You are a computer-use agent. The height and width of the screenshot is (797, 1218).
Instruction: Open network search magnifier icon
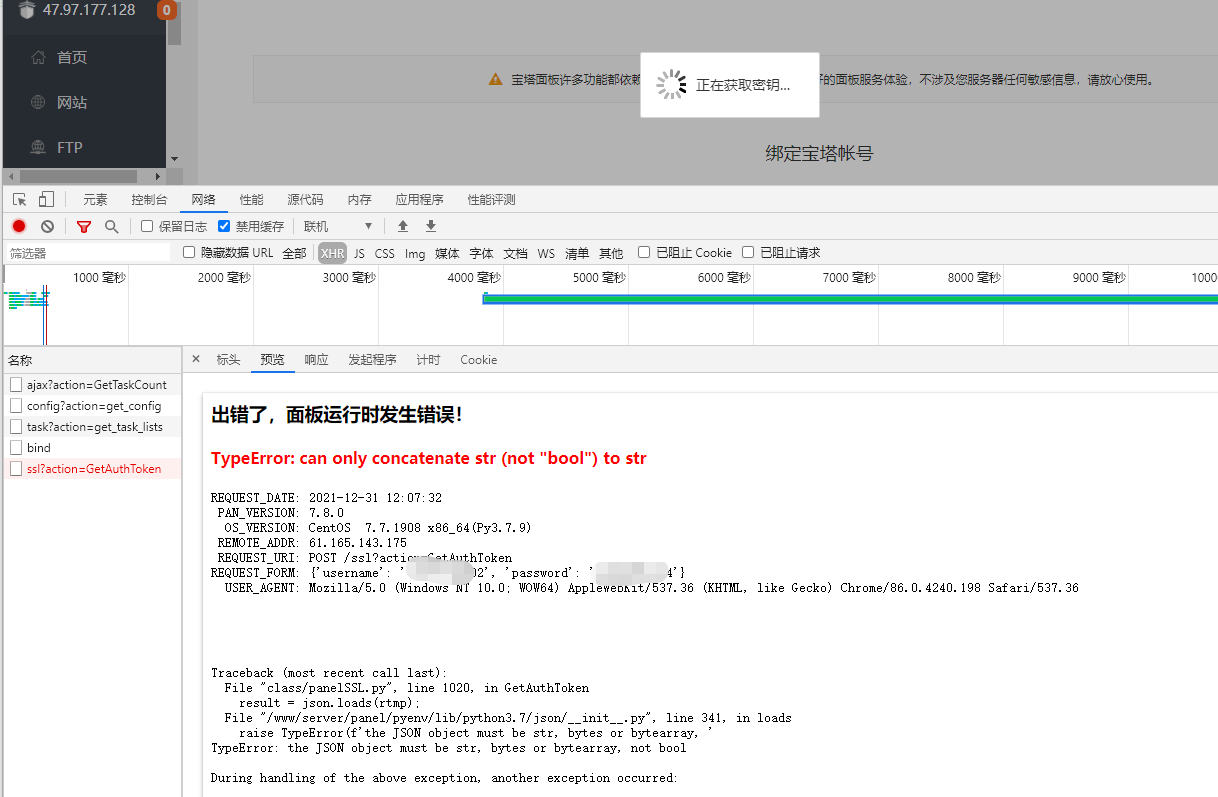[x=112, y=227]
